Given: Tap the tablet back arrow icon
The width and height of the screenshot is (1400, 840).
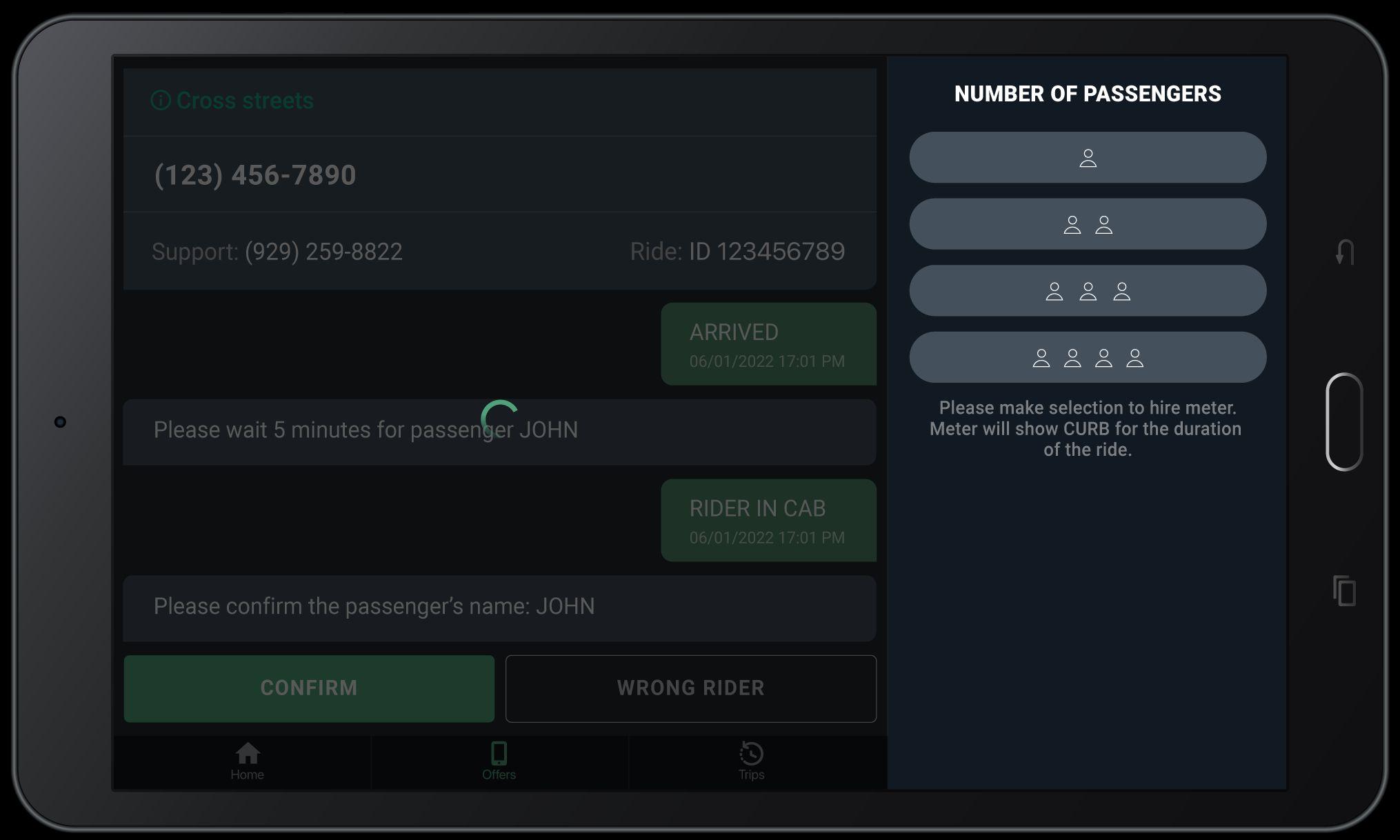Looking at the screenshot, I should point(1344,252).
